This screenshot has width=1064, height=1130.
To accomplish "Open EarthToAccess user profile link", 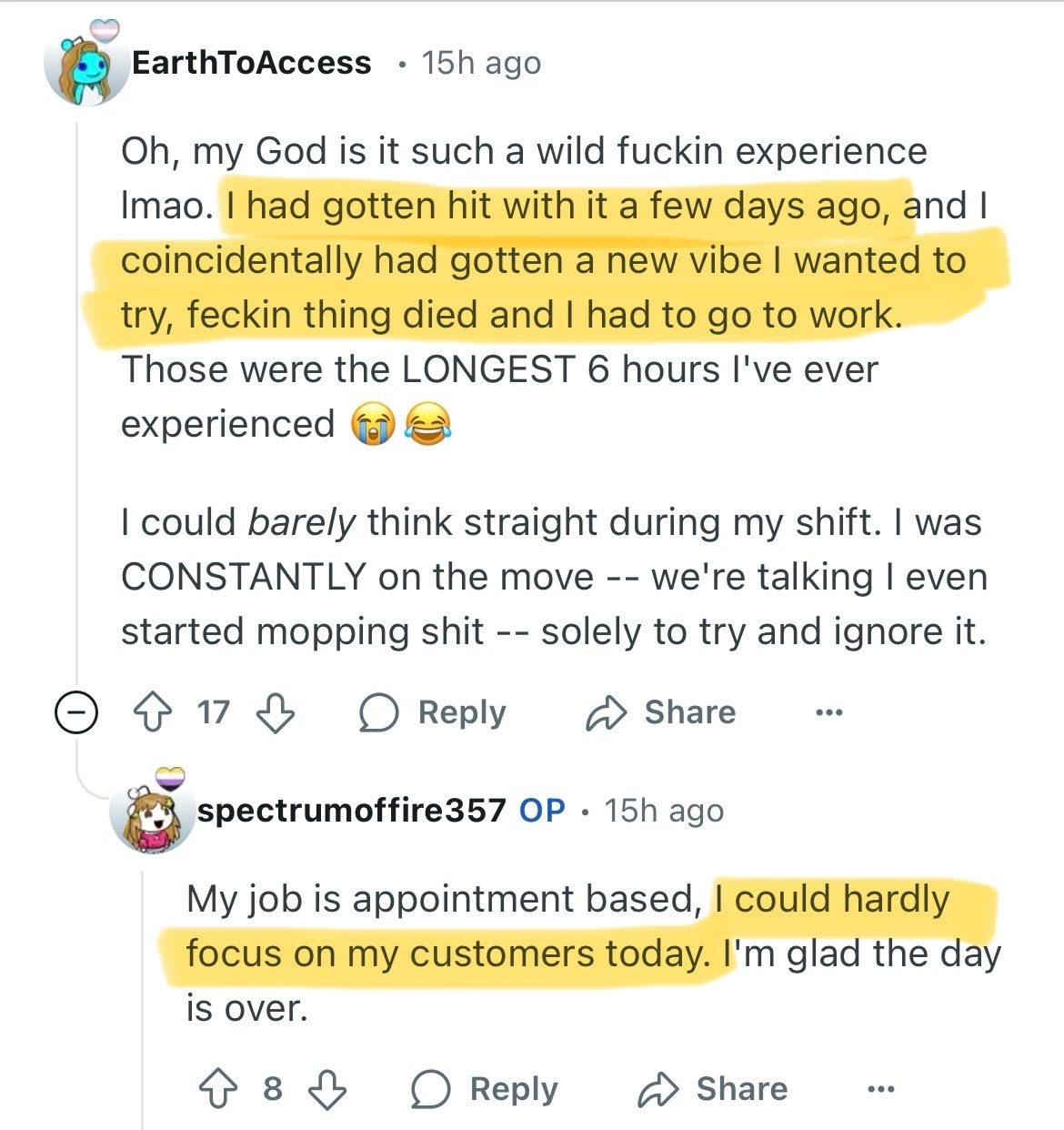I will 251,63.
